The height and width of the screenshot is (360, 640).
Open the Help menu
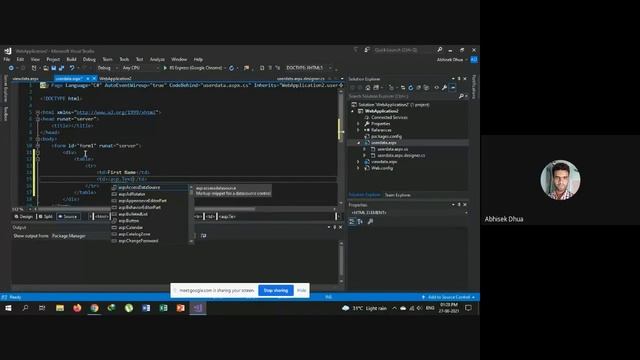tap(198, 60)
